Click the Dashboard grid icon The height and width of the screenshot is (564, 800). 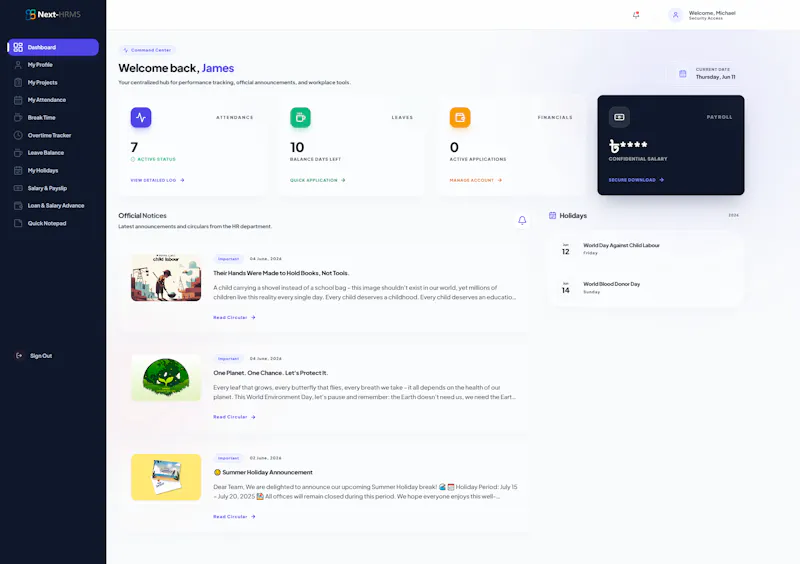click(18, 47)
